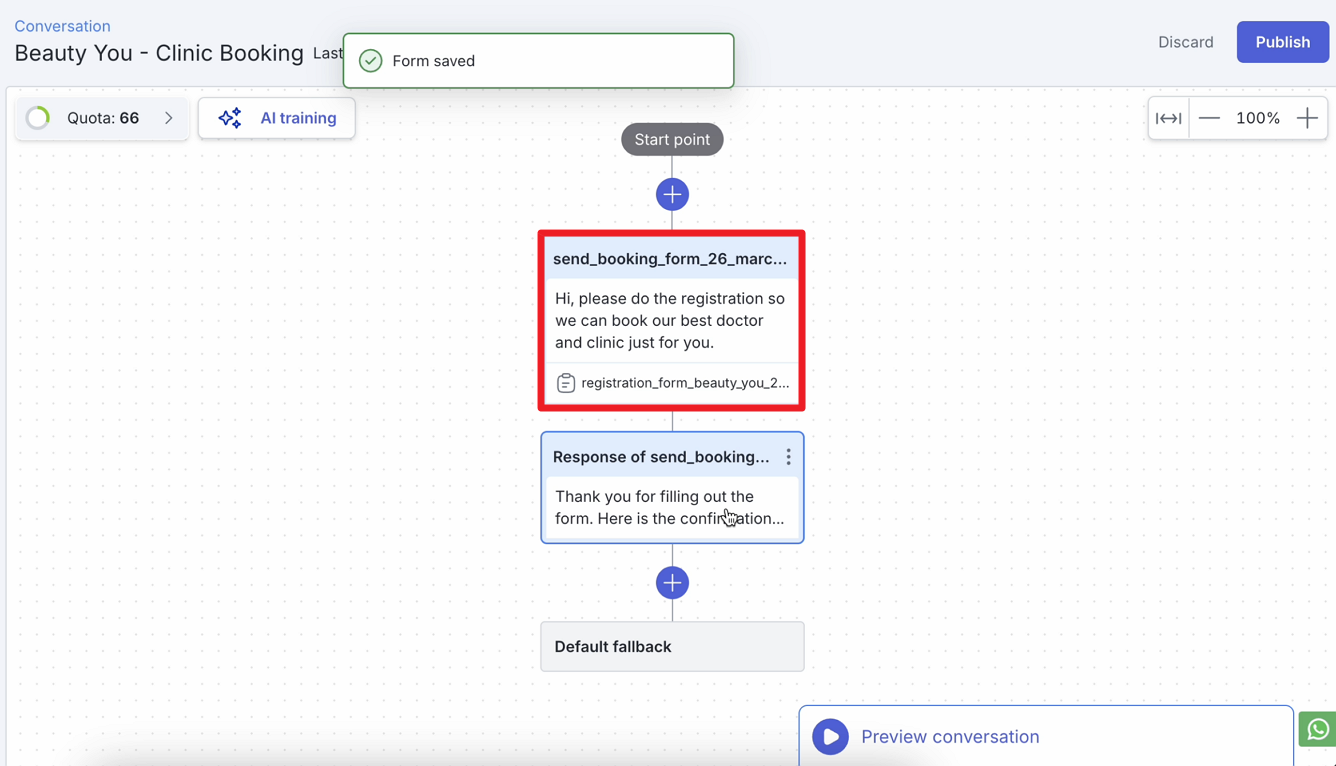
Task: Click the Quota progress ring
Action: coord(38,118)
